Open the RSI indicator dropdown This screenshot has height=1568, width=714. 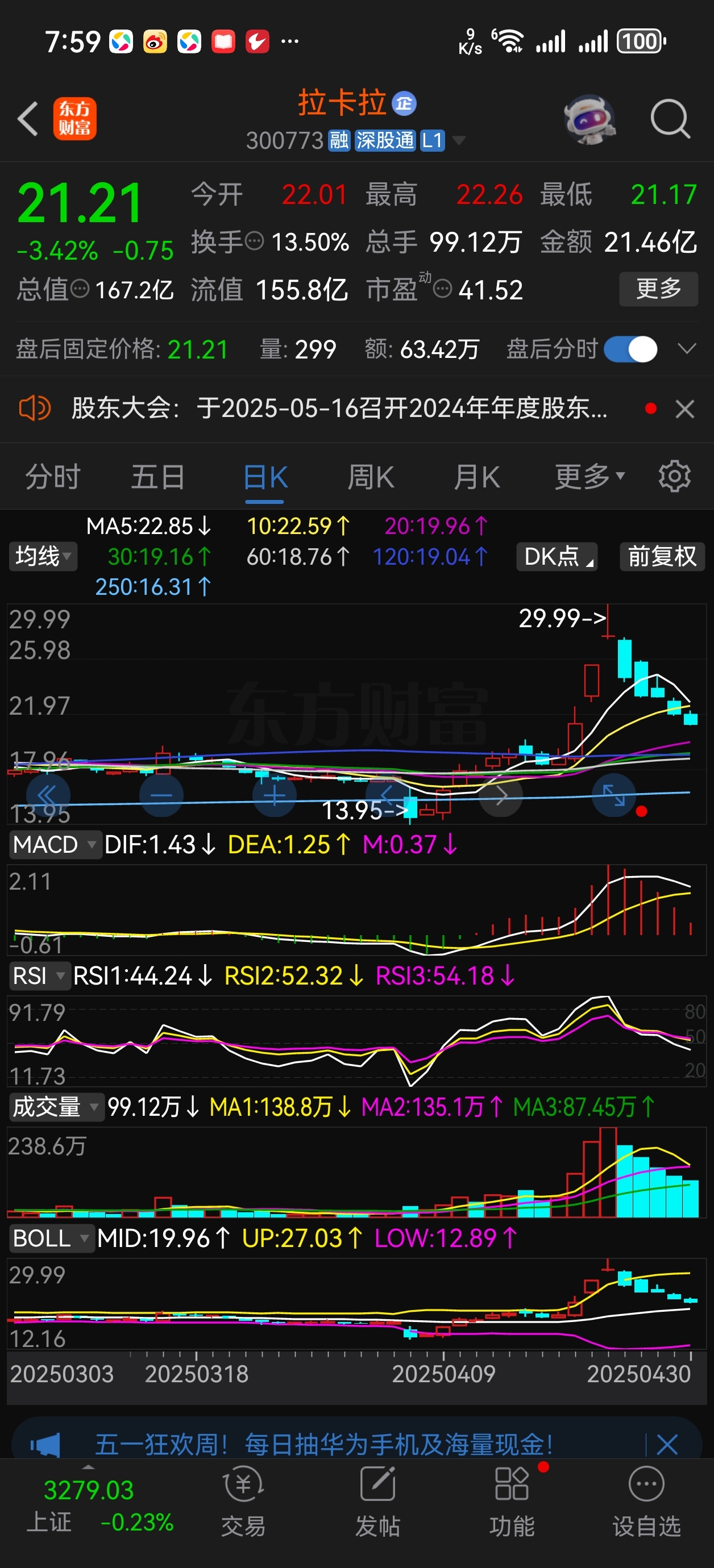point(40,977)
